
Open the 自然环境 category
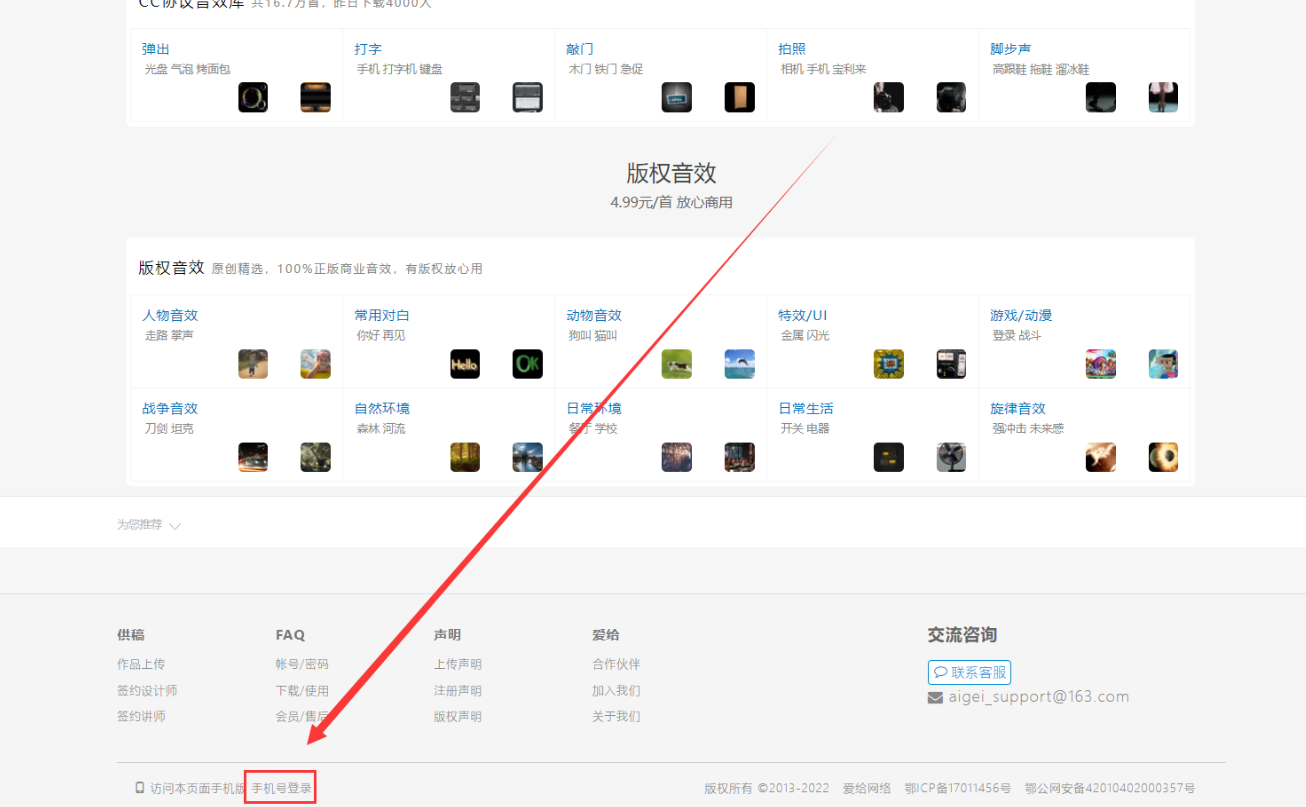(382, 408)
